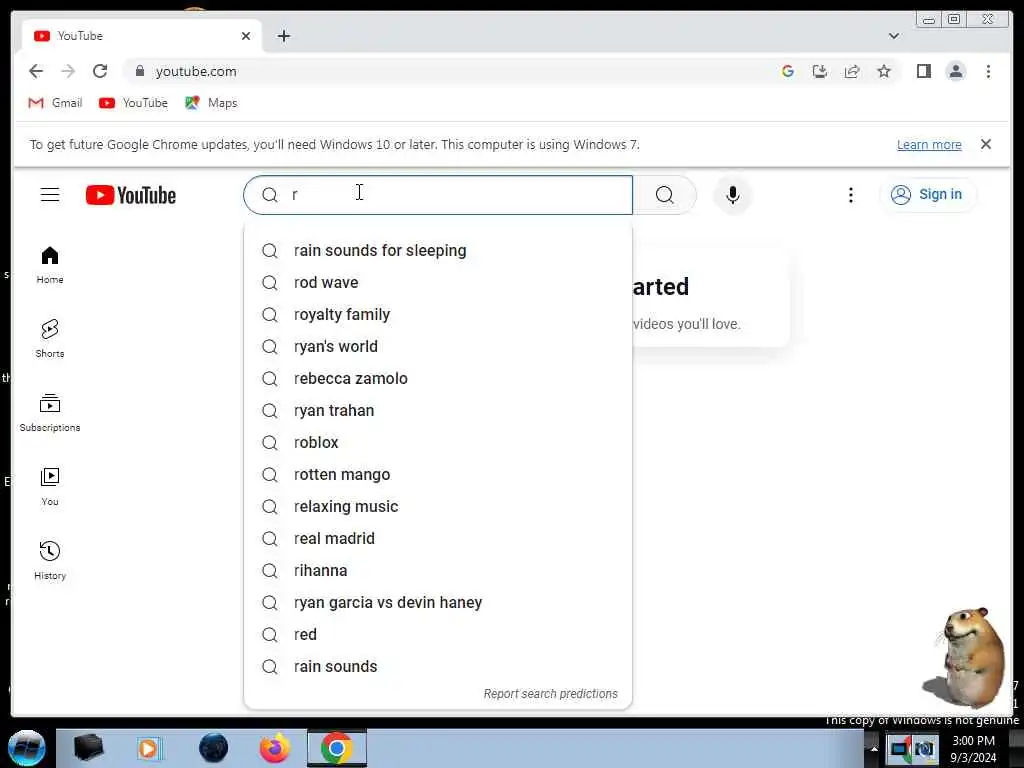Select suggestion ryan trahan
Screen dimensions: 1024x768
(x=438, y=411)
